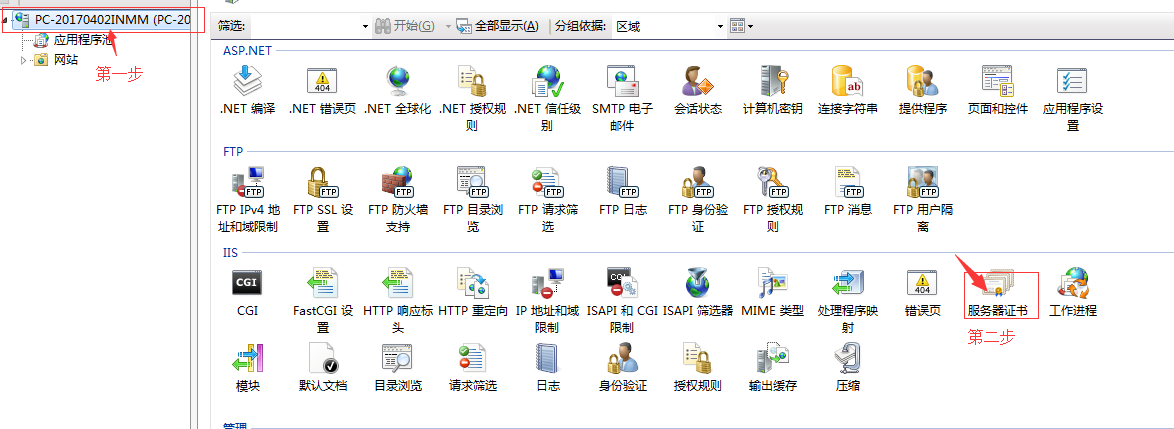
Task: Open the FTP 身份验证 icon
Action: point(697,183)
